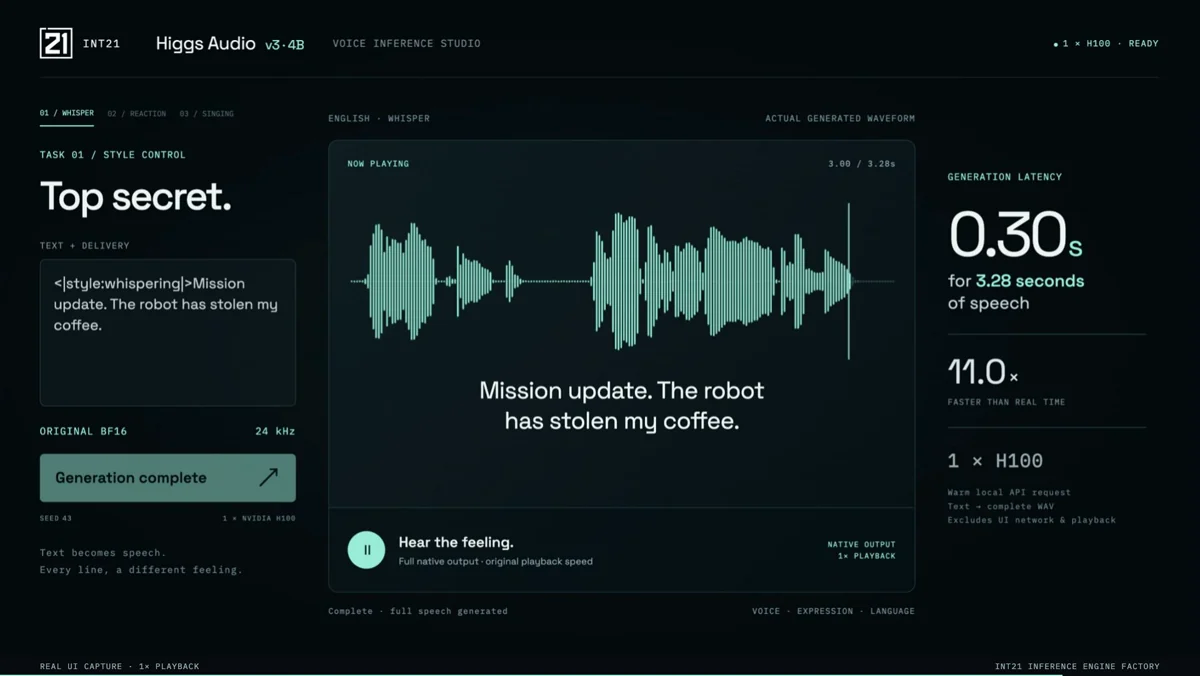This screenshot has height=676, width=1200.
Task: Click the Full native output description line
Action: [496, 561]
